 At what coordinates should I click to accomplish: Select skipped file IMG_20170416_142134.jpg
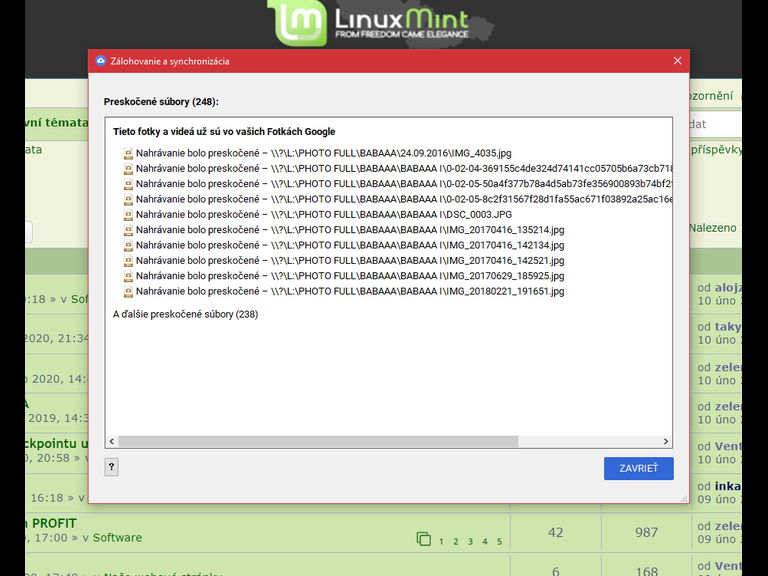coord(350,245)
